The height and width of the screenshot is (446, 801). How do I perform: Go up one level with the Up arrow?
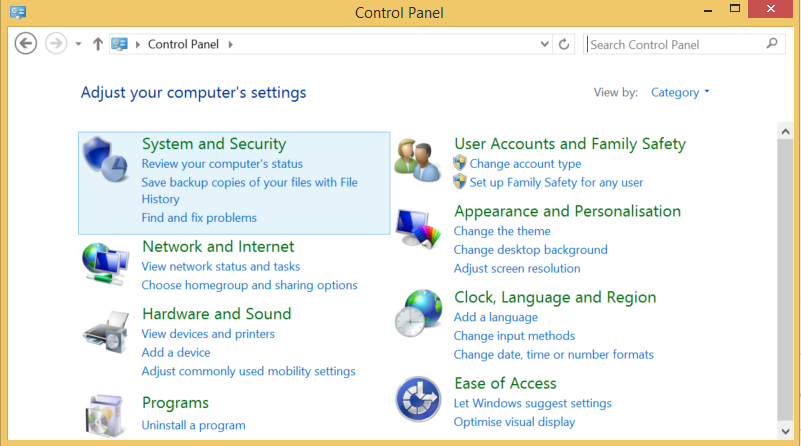(98, 44)
